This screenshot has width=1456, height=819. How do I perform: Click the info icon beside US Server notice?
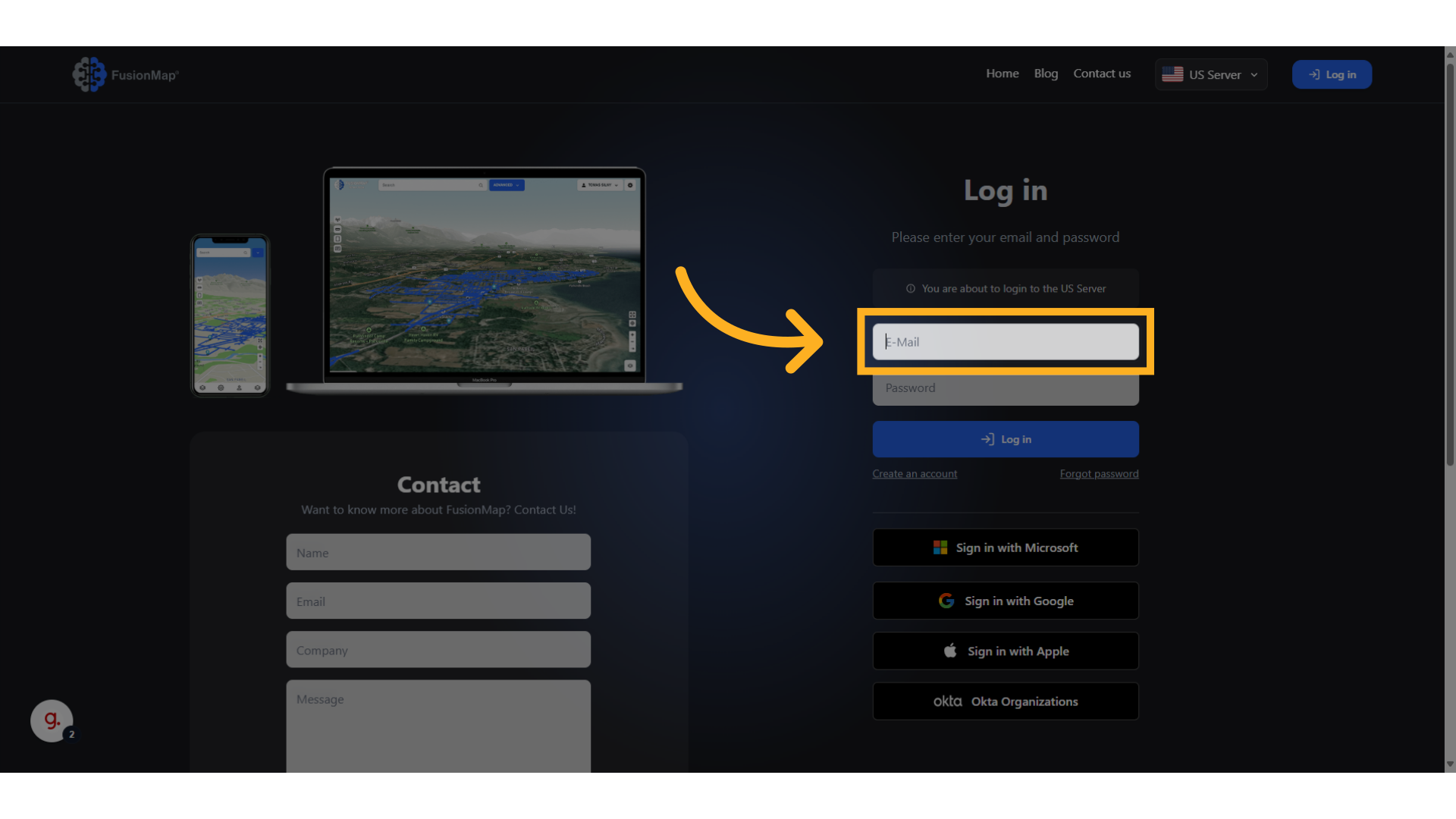point(910,289)
